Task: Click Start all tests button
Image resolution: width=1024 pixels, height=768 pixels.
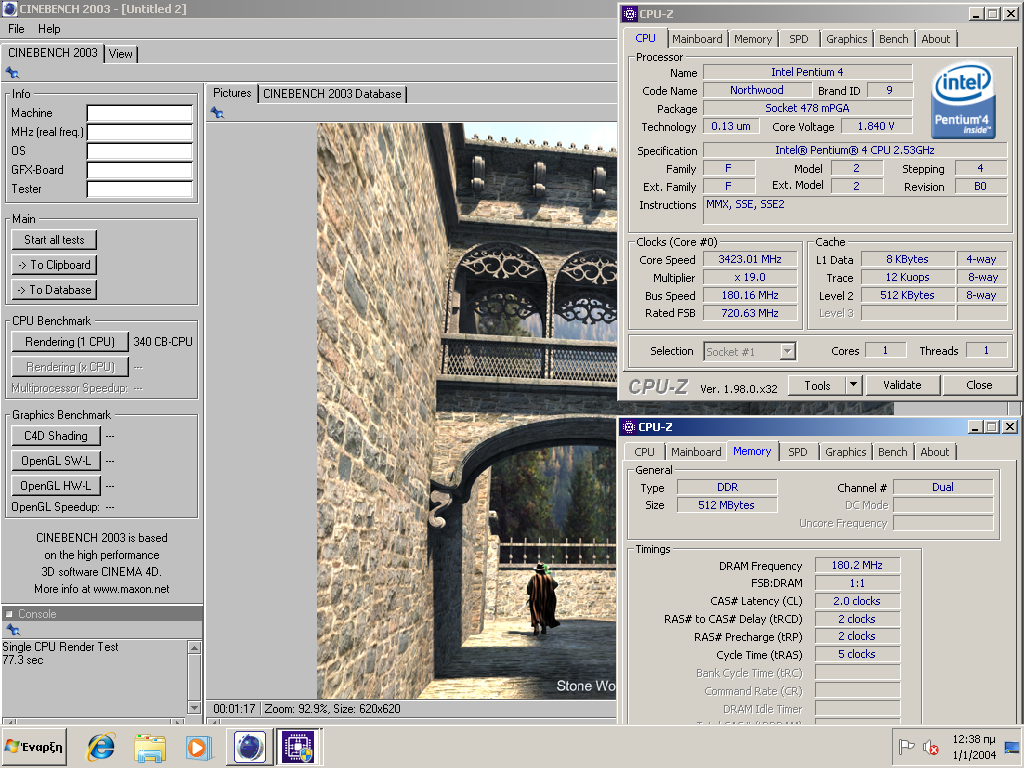Action: (54, 240)
